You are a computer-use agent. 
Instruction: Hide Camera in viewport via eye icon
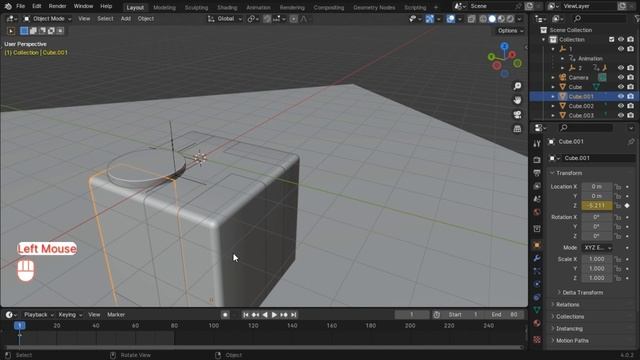click(621, 77)
